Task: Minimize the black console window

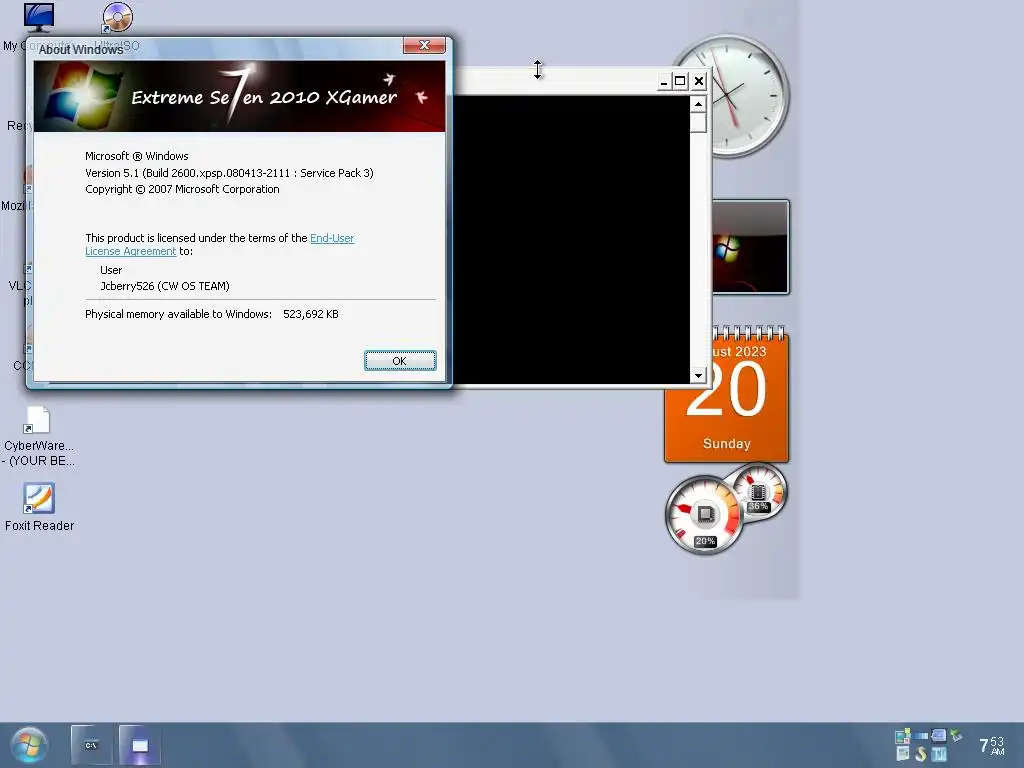Action: pyautogui.click(x=664, y=81)
